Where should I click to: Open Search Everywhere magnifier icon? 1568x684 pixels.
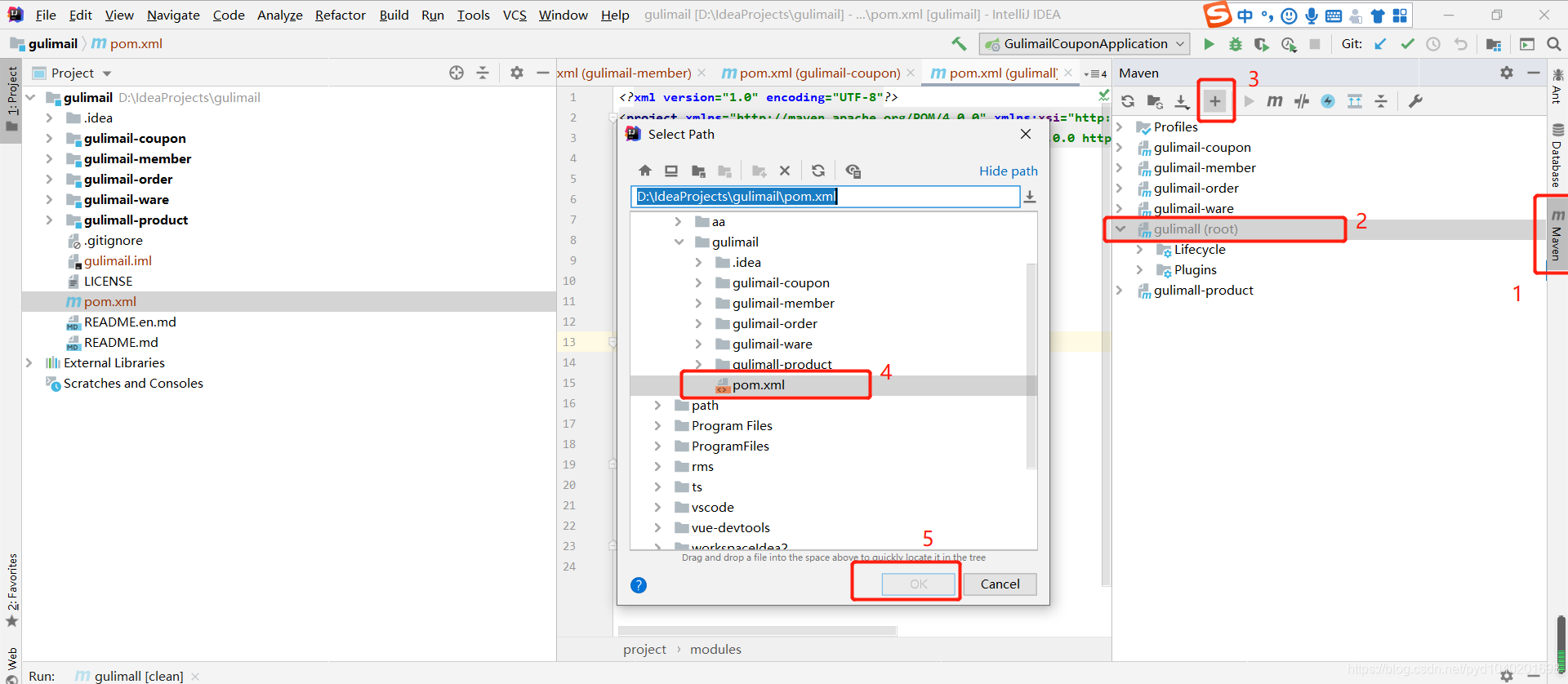click(1554, 44)
